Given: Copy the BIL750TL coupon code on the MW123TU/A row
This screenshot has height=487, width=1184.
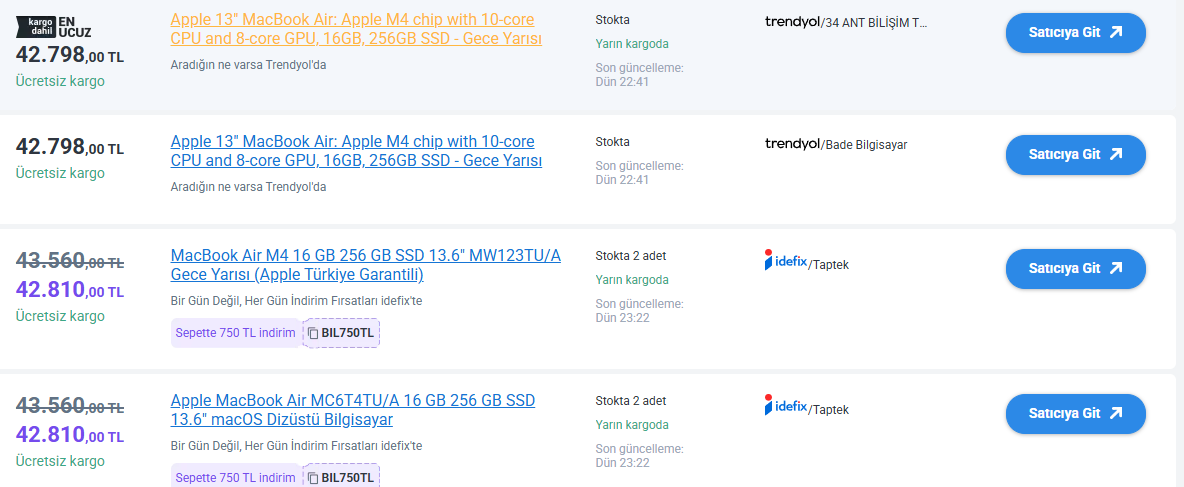Looking at the screenshot, I should click(341, 333).
